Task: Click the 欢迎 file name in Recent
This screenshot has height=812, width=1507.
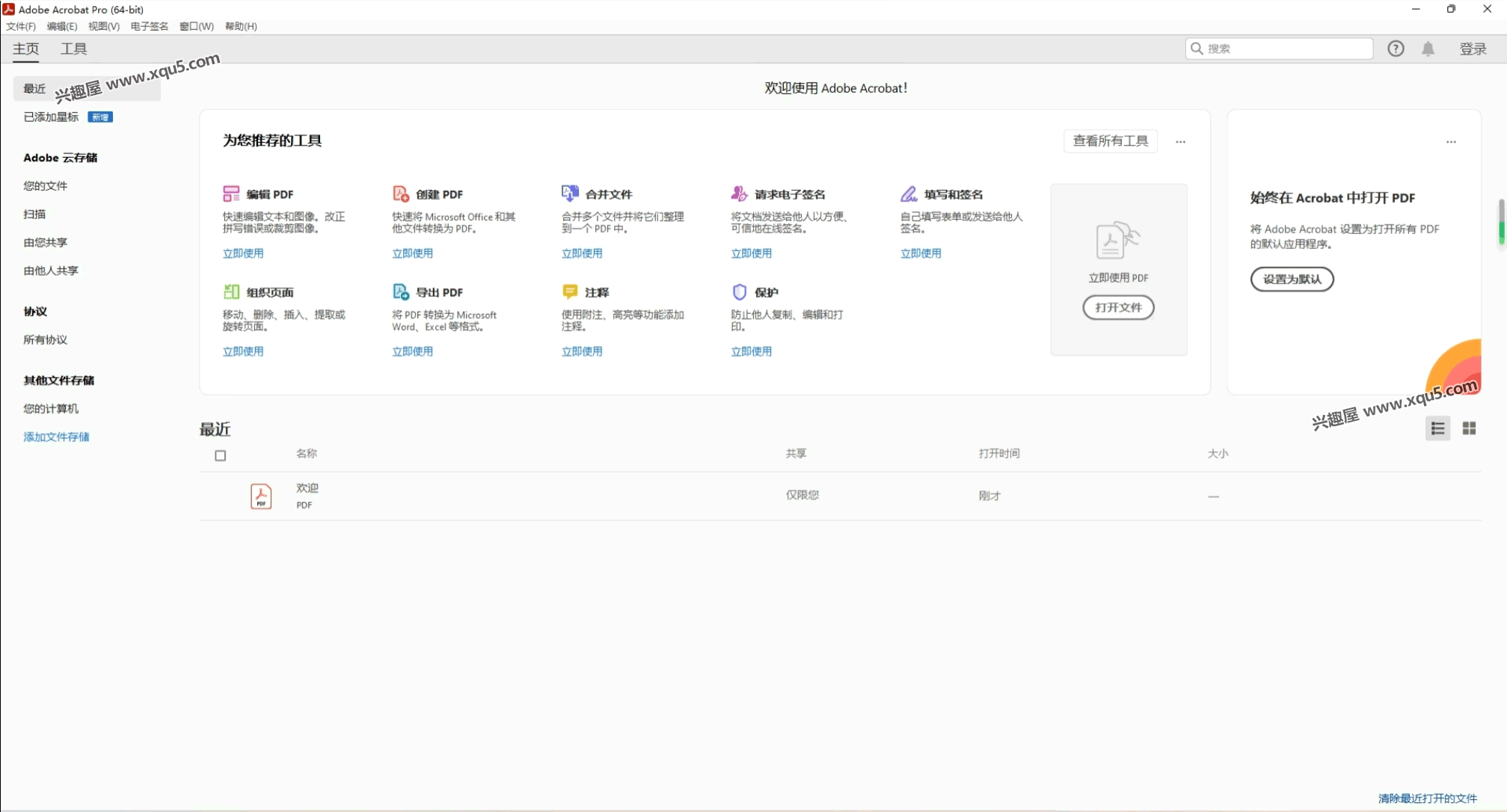Action: click(x=307, y=487)
